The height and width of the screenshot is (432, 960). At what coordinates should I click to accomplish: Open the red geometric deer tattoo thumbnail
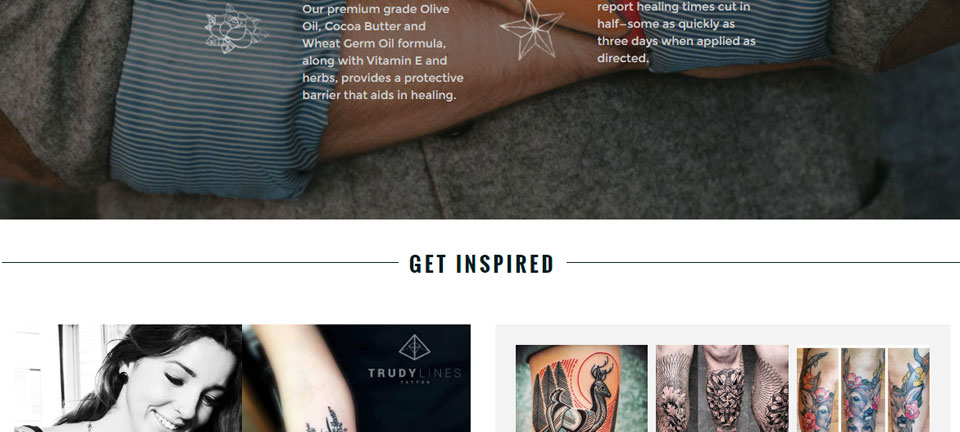coord(581,389)
